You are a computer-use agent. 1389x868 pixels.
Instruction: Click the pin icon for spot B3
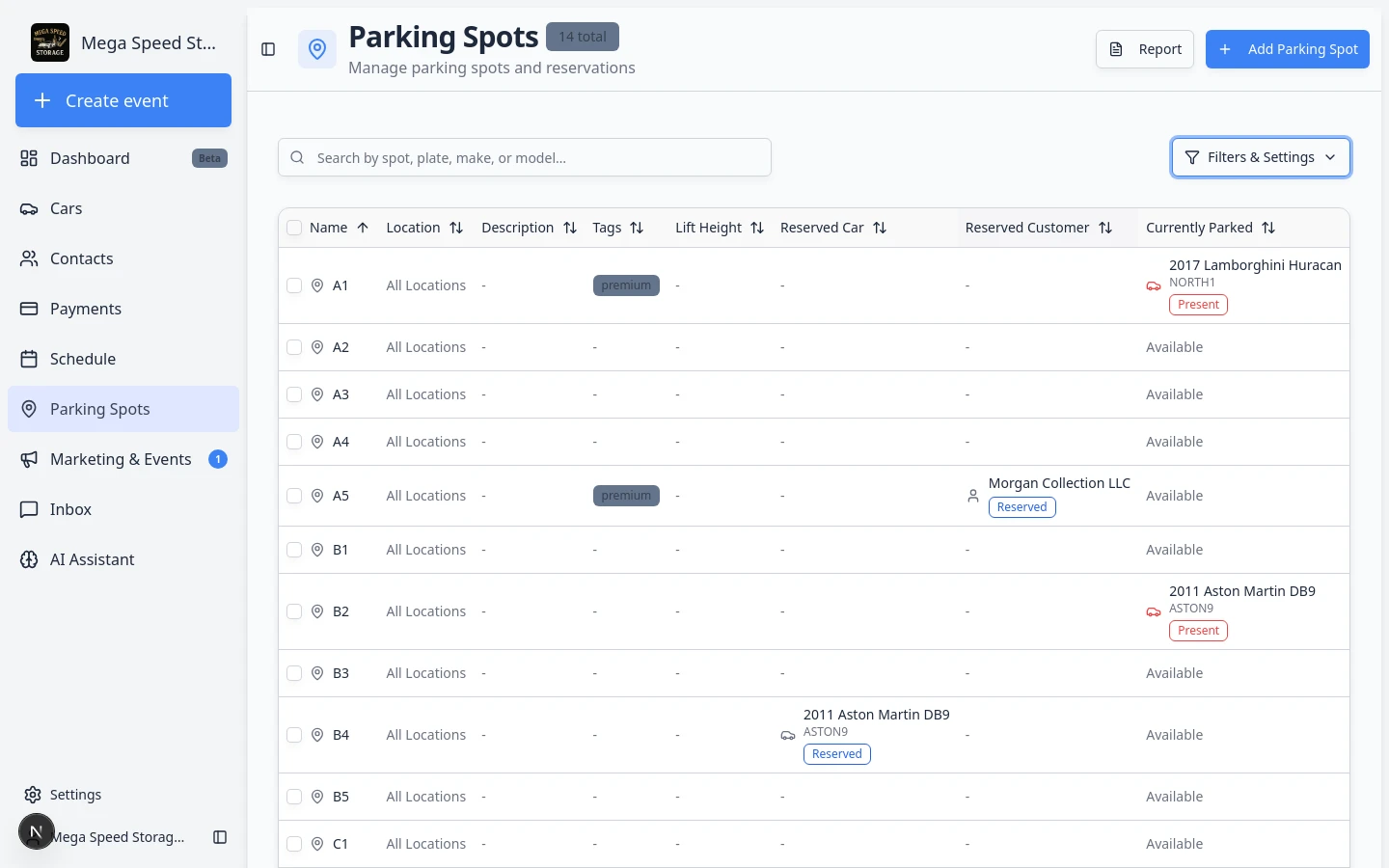(x=317, y=673)
